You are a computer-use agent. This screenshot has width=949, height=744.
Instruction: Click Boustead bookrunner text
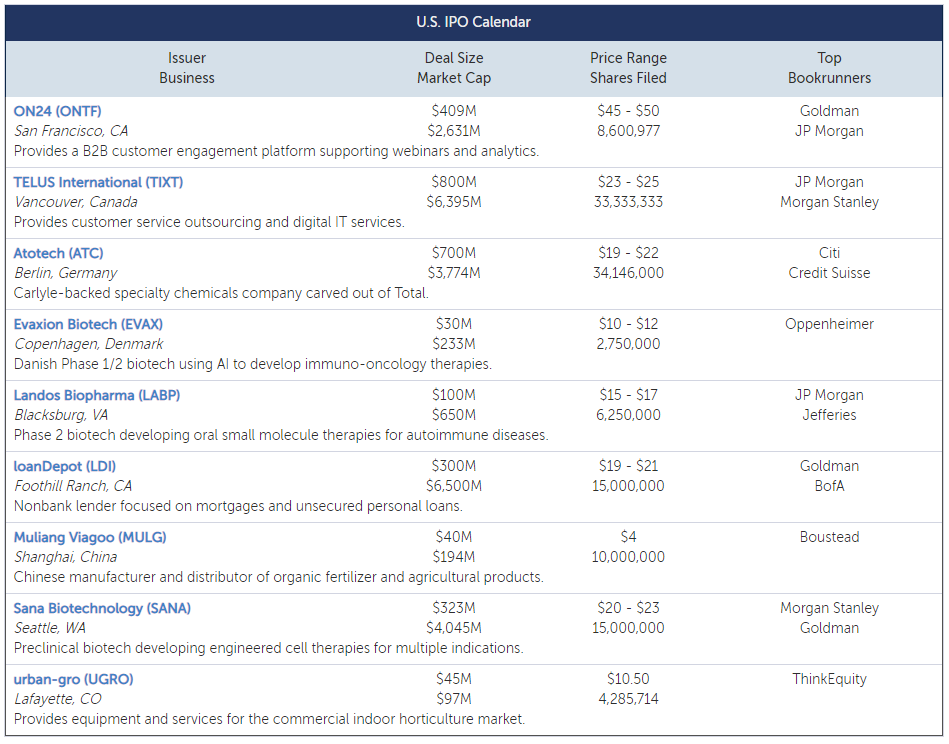[x=829, y=537]
